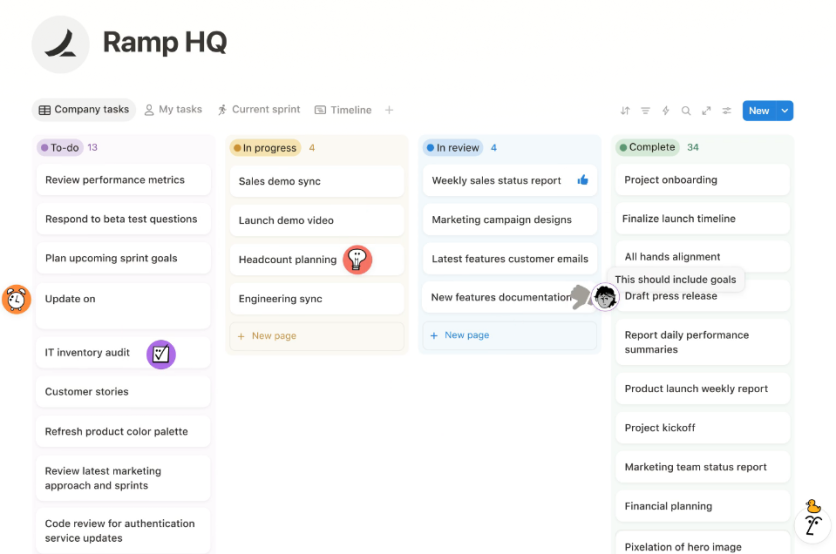
Task: Expand the New button dropdown arrow
Action: click(785, 111)
